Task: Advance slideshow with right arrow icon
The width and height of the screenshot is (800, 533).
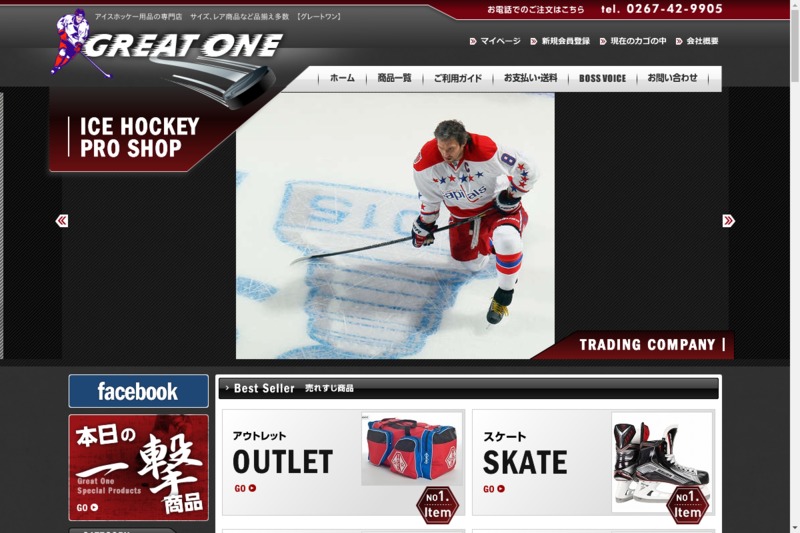Action: [x=728, y=221]
